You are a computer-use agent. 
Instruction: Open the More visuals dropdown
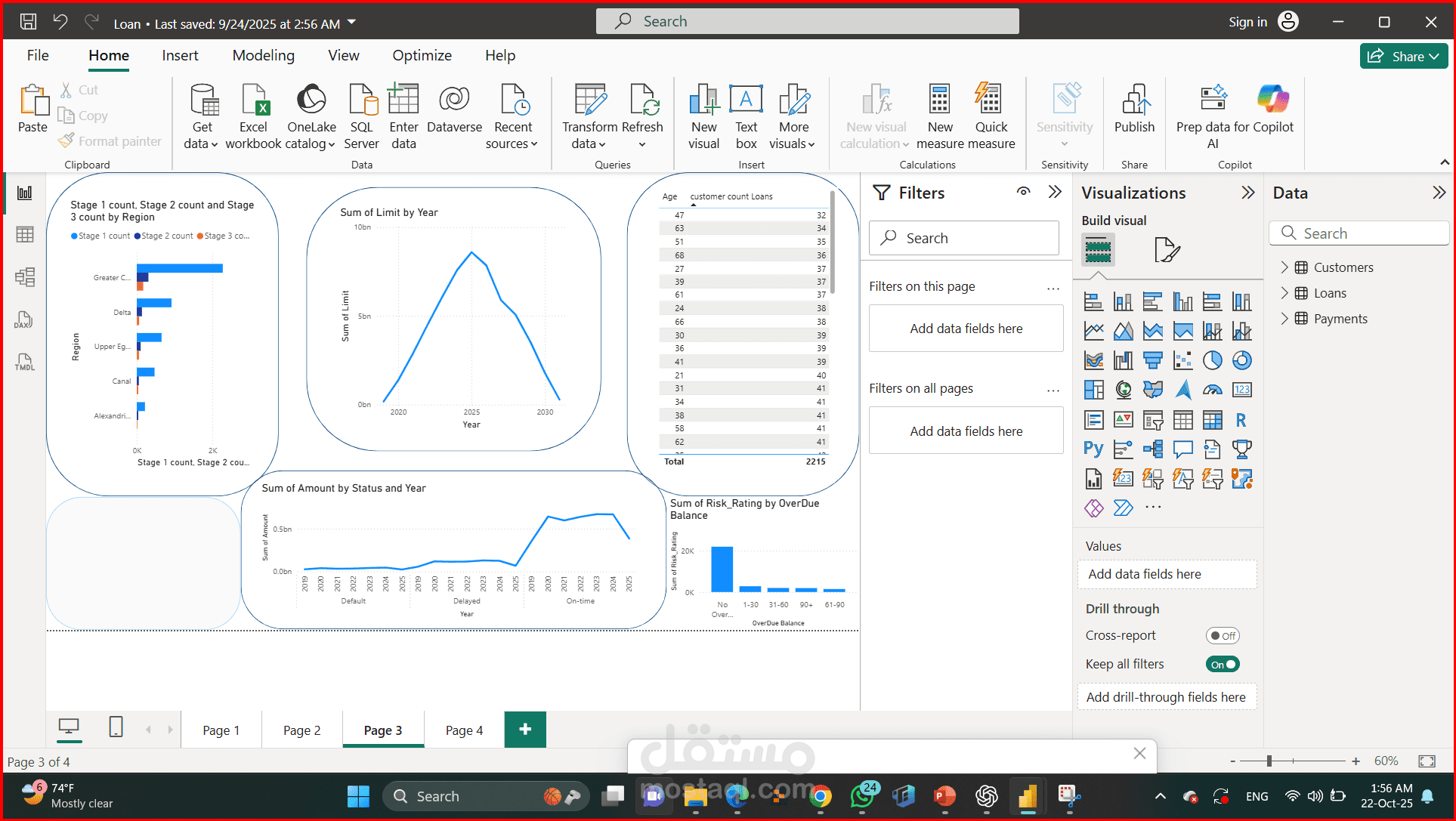[x=793, y=113]
